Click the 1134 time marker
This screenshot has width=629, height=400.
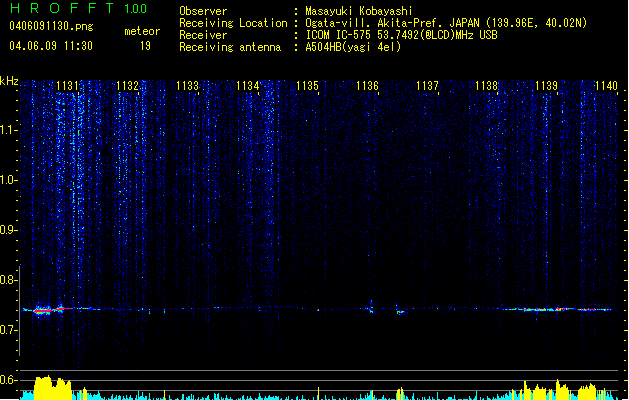pyautogui.click(x=247, y=86)
